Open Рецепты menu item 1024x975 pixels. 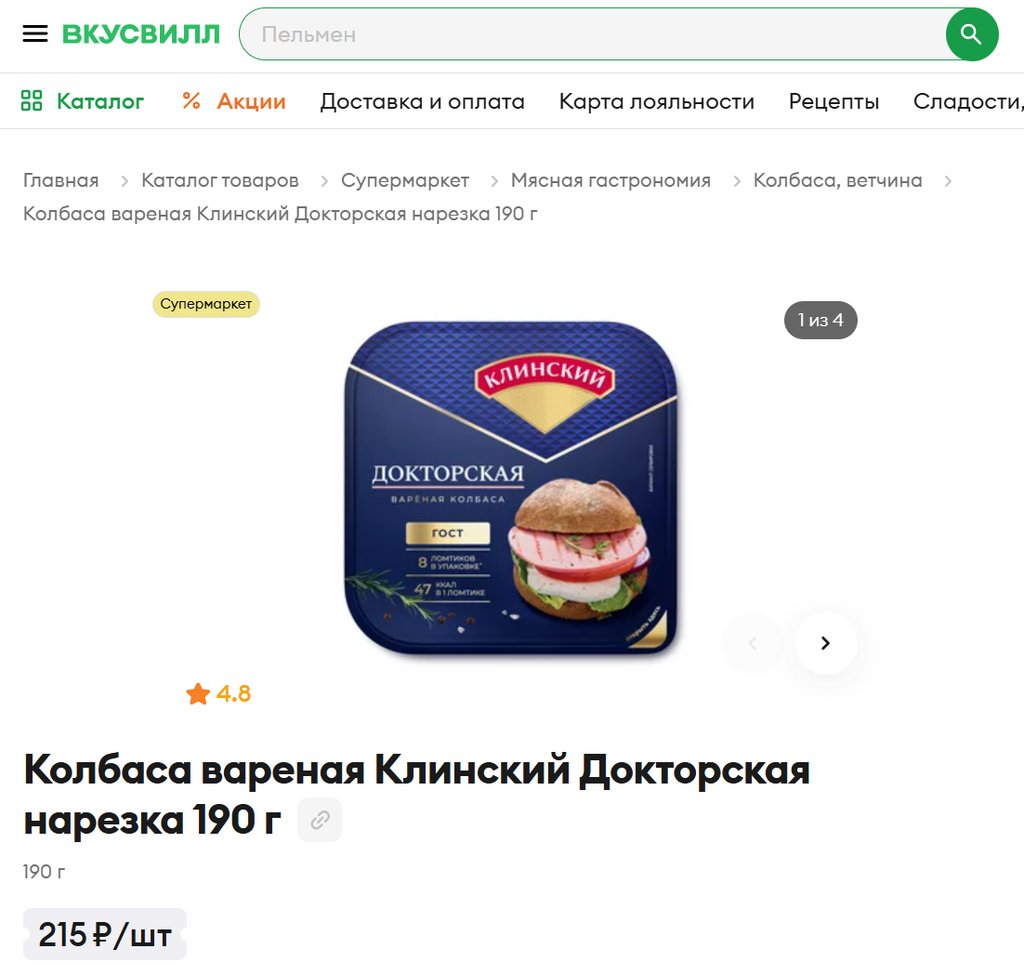click(x=833, y=101)
